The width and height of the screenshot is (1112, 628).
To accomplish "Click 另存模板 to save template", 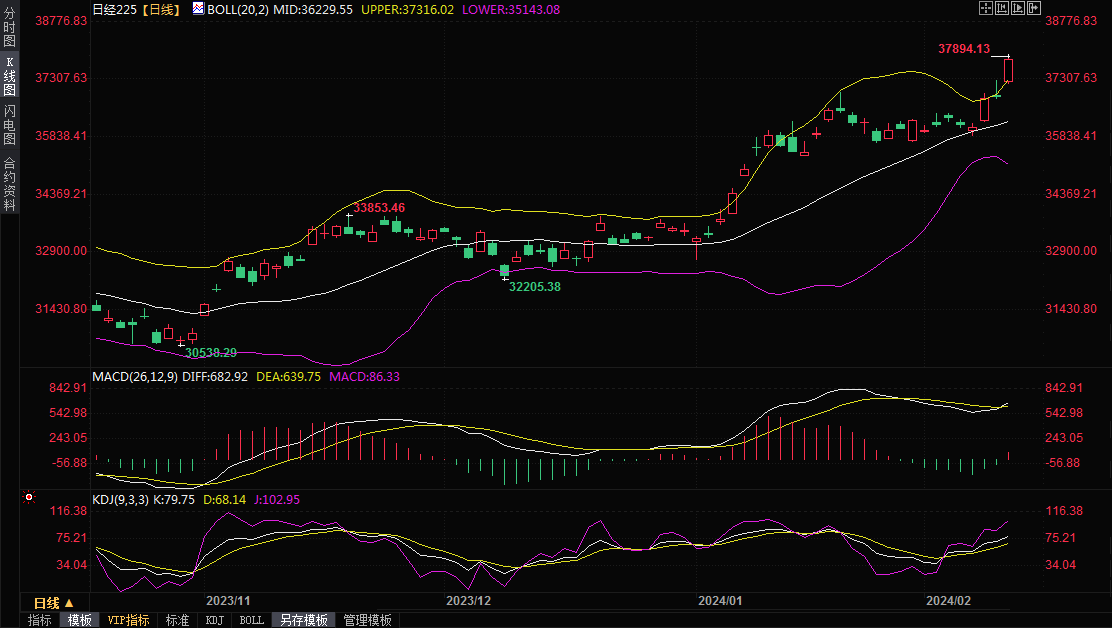I will coord(303,620).
